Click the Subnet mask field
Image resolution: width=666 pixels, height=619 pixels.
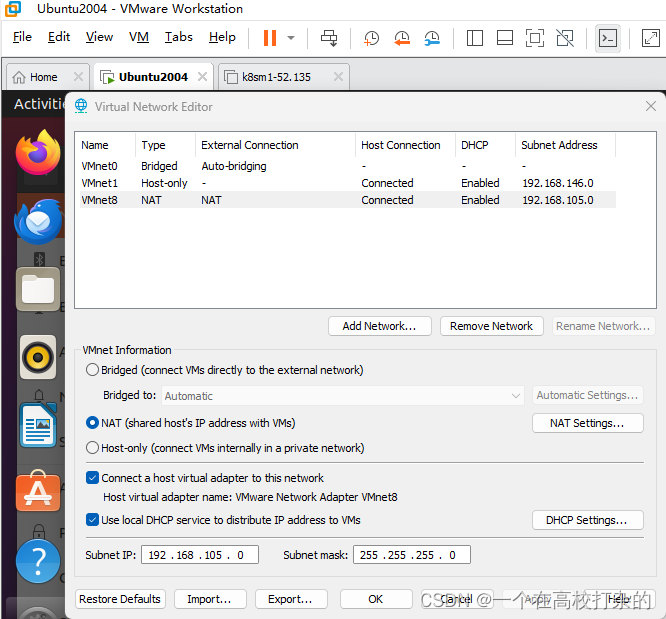(x=412, y=555)
